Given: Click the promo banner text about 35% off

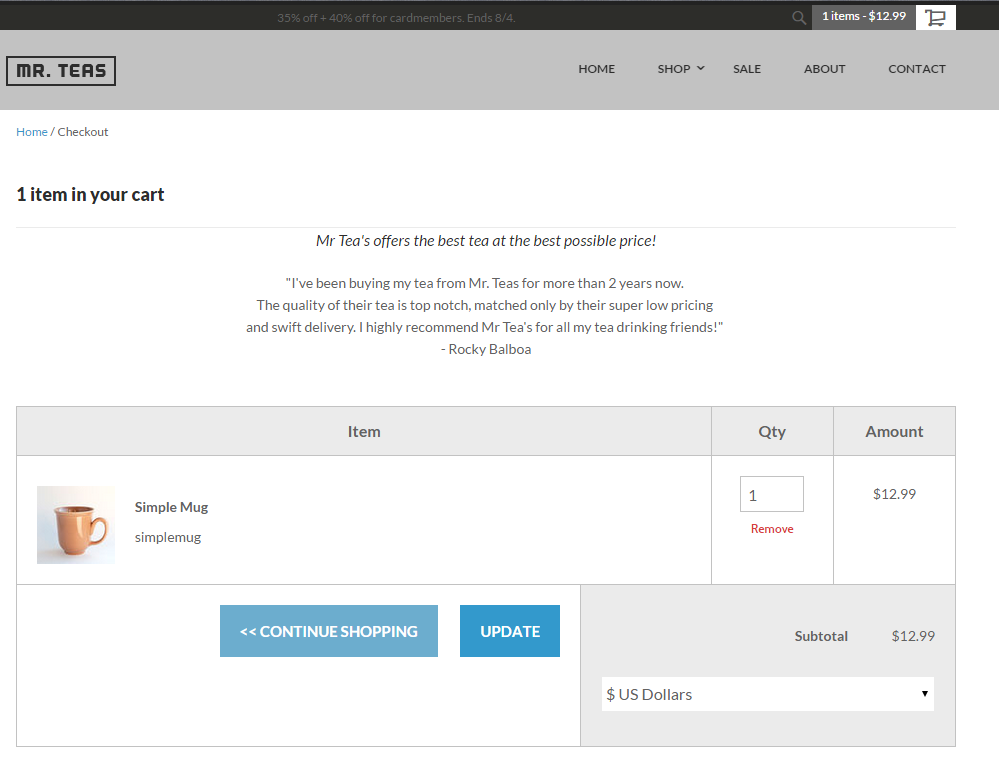Looking at the screenshot, I should (x=396, y=18).
